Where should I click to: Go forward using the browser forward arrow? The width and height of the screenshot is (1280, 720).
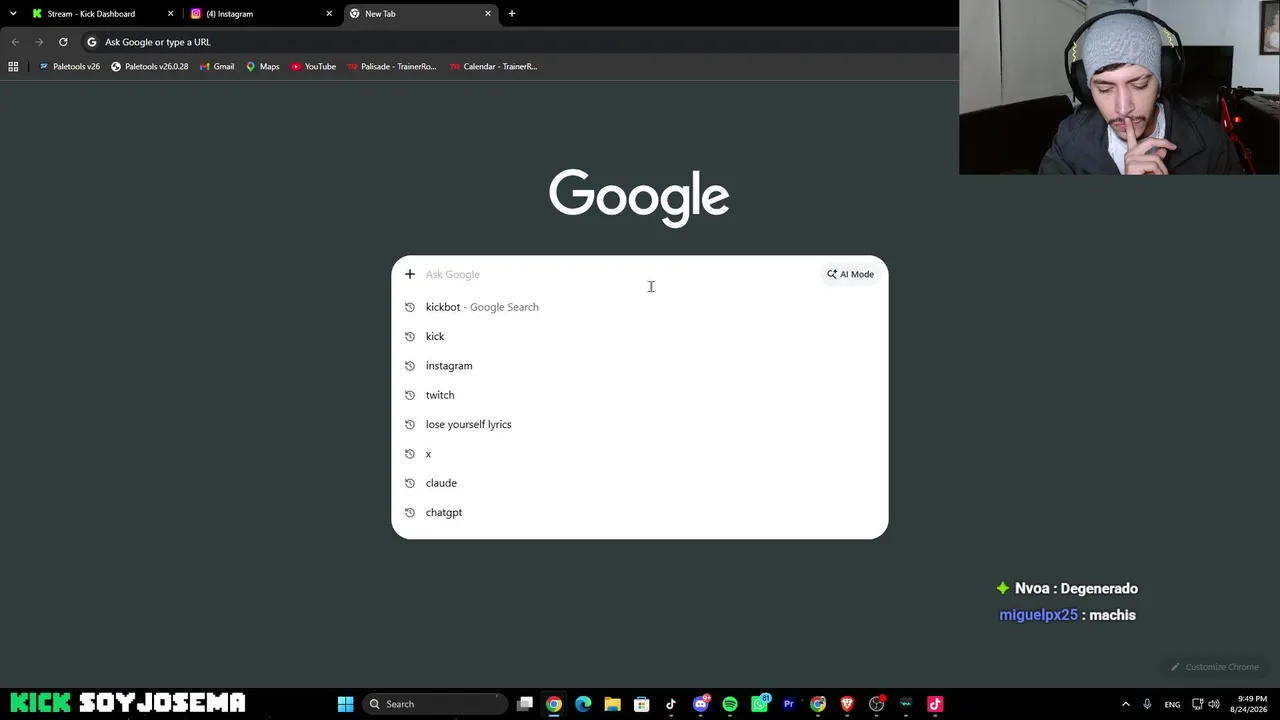click(39, 42)
